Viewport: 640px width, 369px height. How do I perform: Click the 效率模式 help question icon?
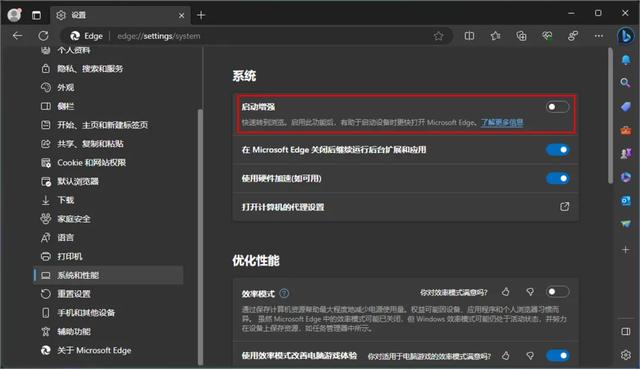click(284, 293)
